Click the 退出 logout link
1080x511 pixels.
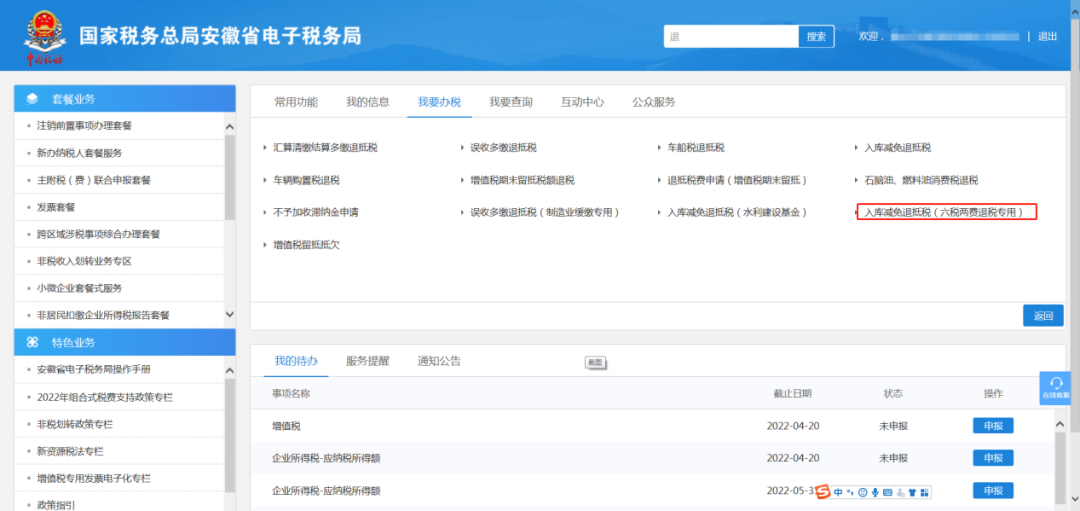[1048, 36]
